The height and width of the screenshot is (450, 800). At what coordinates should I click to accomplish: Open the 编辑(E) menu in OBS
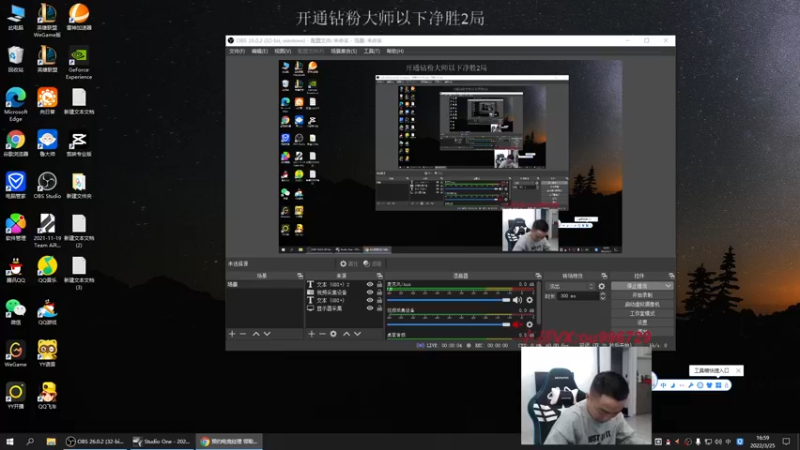click(x=259, y=51)
